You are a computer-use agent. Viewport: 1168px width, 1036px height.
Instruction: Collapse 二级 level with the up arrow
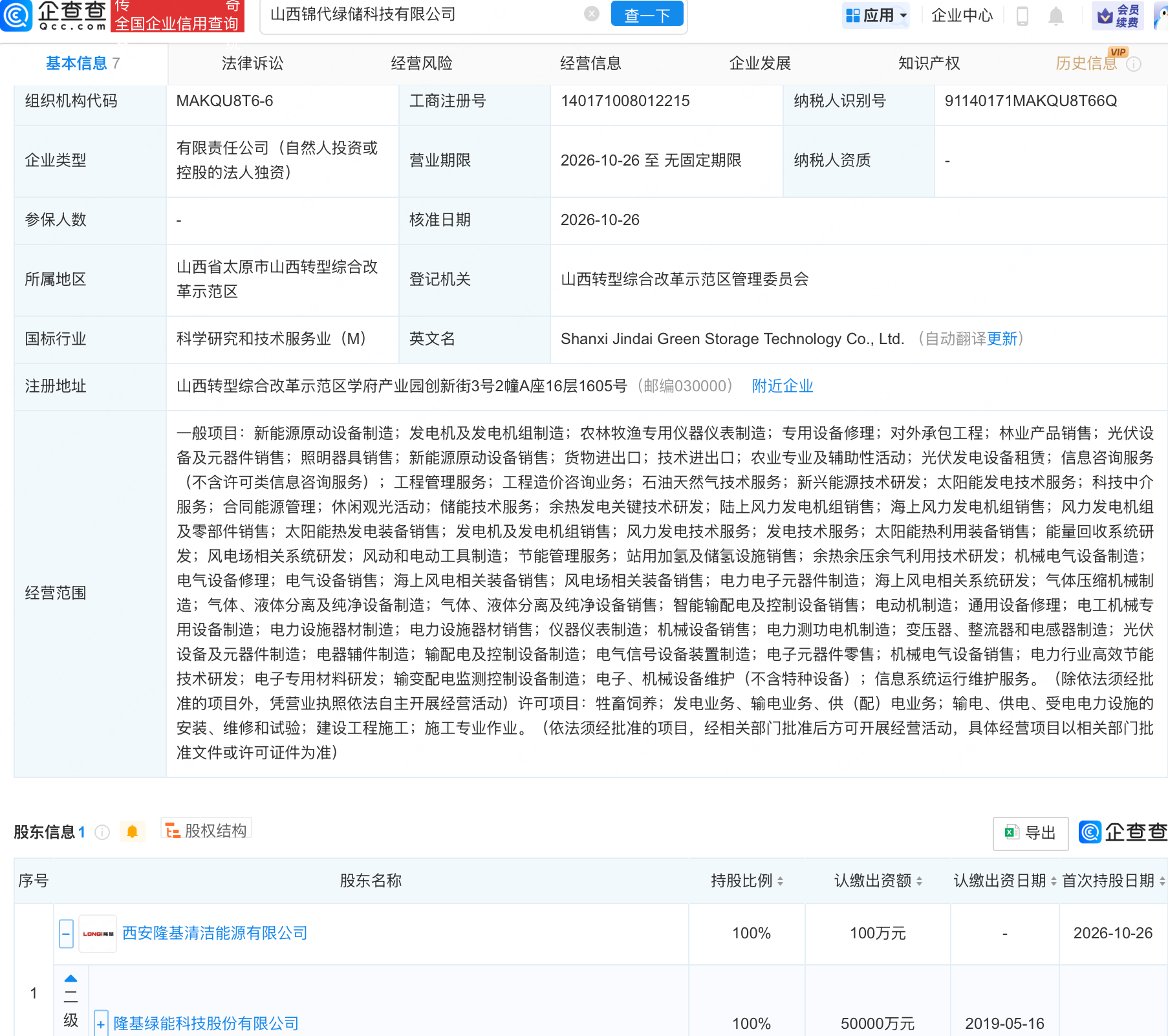pos(71,978)
